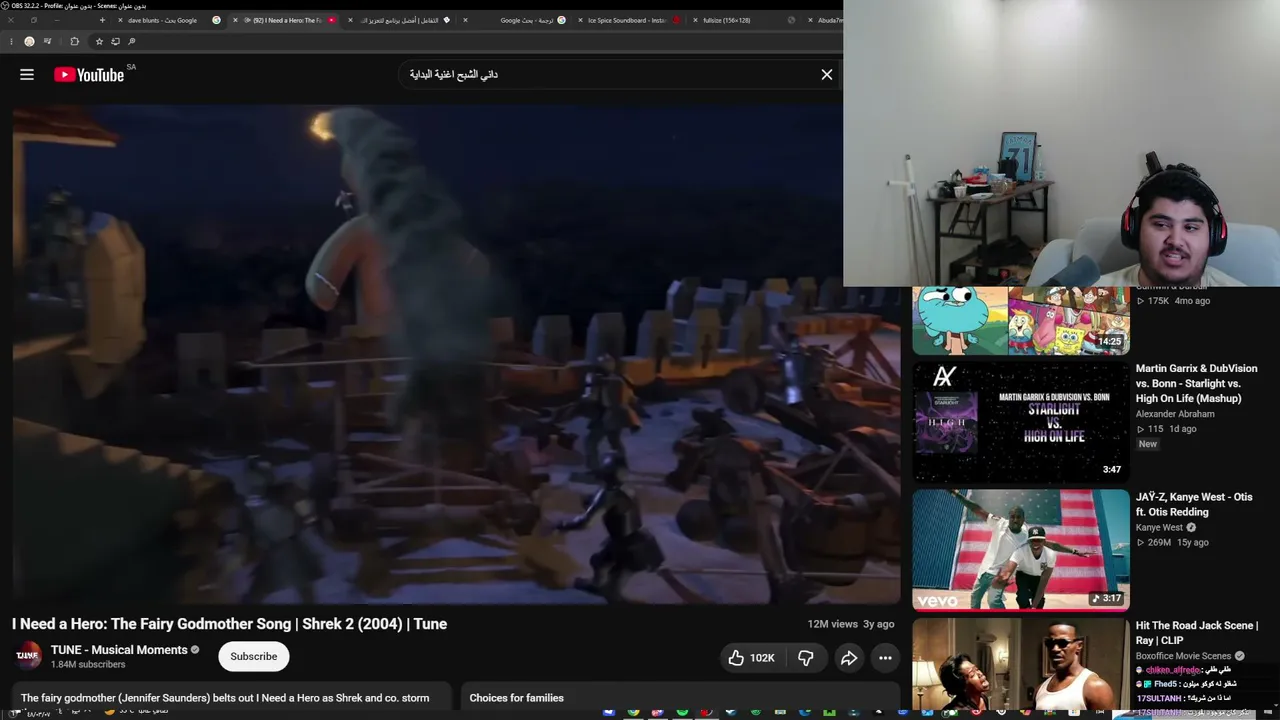
Task: Click the verified badge beside TUNE - Musical Moments
Action: tap(195, 650)
